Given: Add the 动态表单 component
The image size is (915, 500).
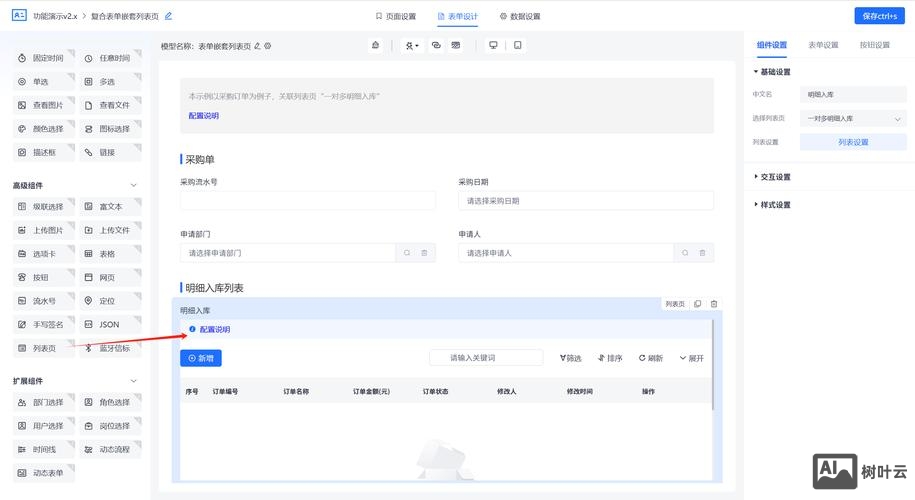Looking at the screenshot, I should tap(44, 473).
